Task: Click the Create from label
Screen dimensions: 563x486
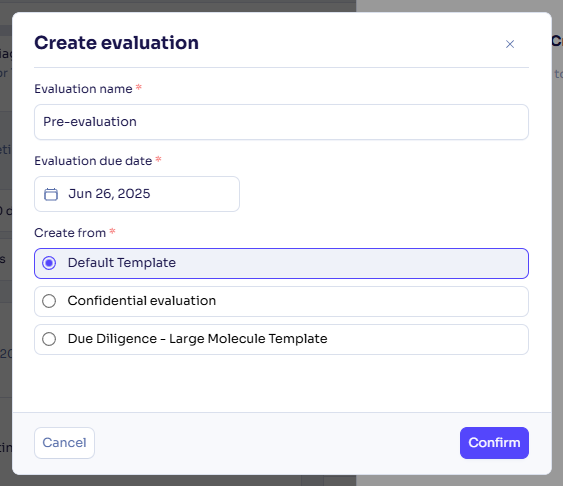Action: pos(70,233)
